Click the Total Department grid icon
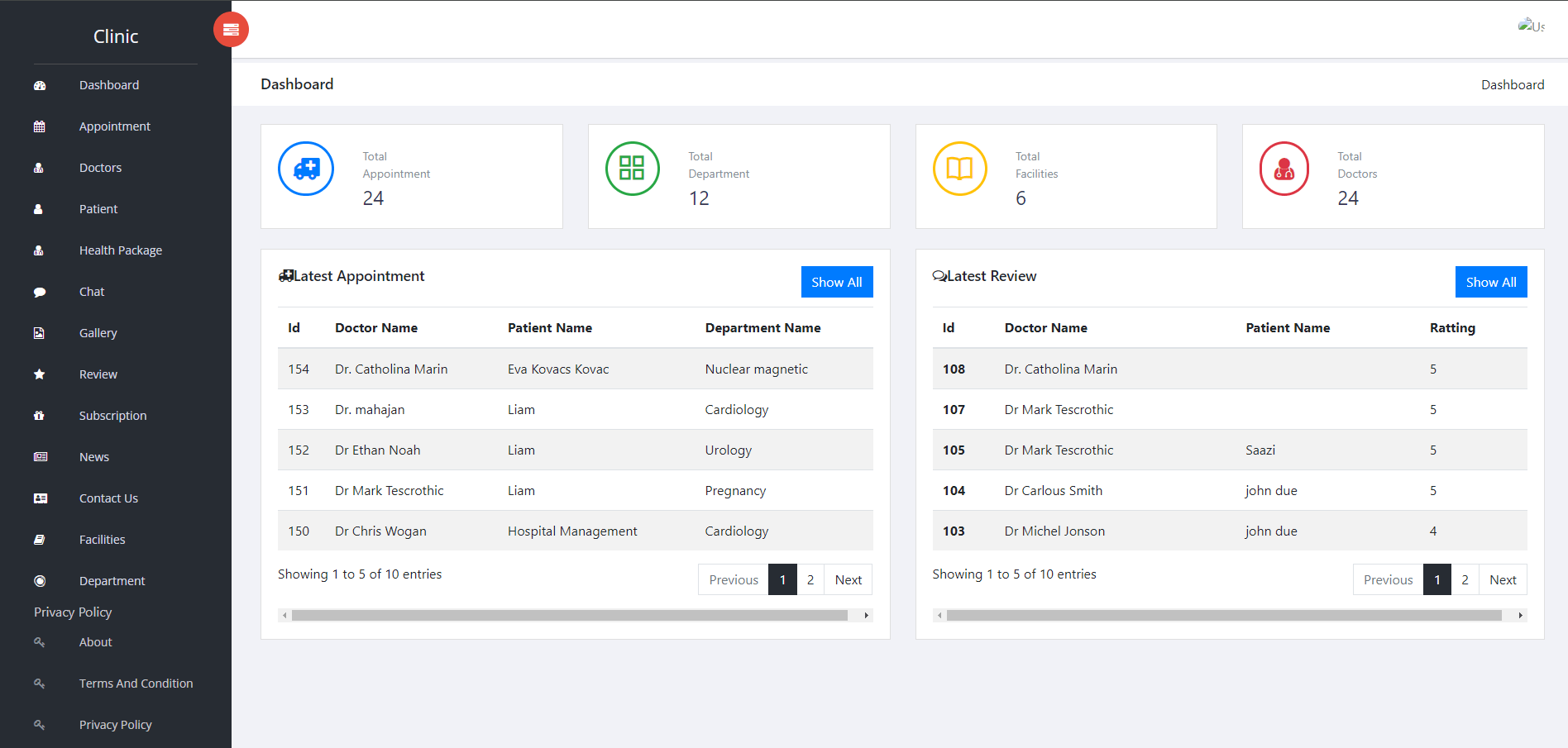This screenshot has height=748, width=1568. pyautogui.click(x=632, y=169)
